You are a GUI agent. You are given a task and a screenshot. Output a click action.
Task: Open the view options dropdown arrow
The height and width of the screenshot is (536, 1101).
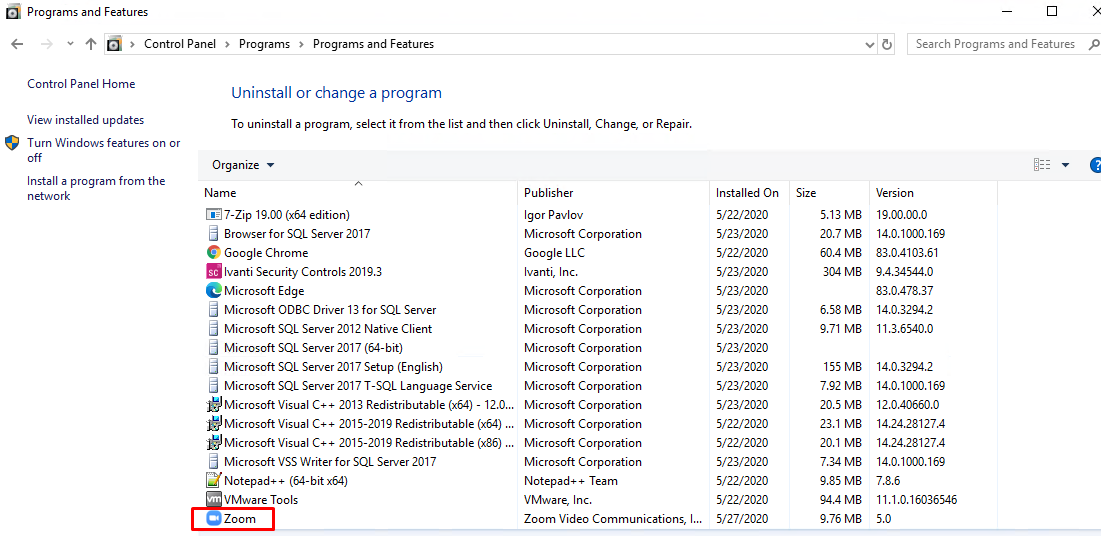point(1065,165)
